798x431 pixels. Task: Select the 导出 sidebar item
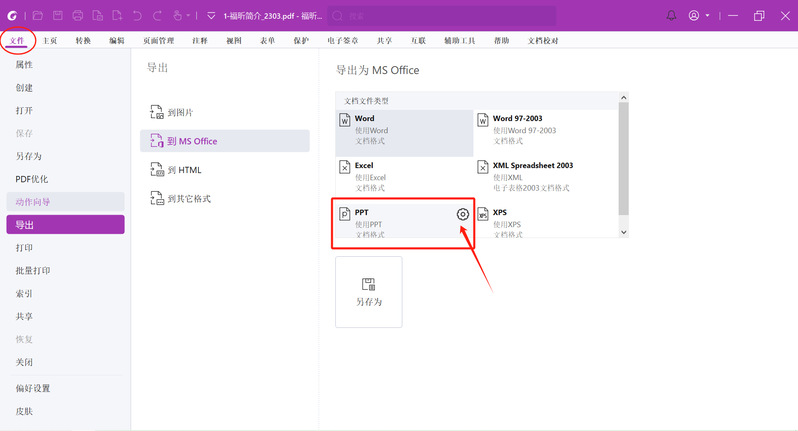pos(65,224)
